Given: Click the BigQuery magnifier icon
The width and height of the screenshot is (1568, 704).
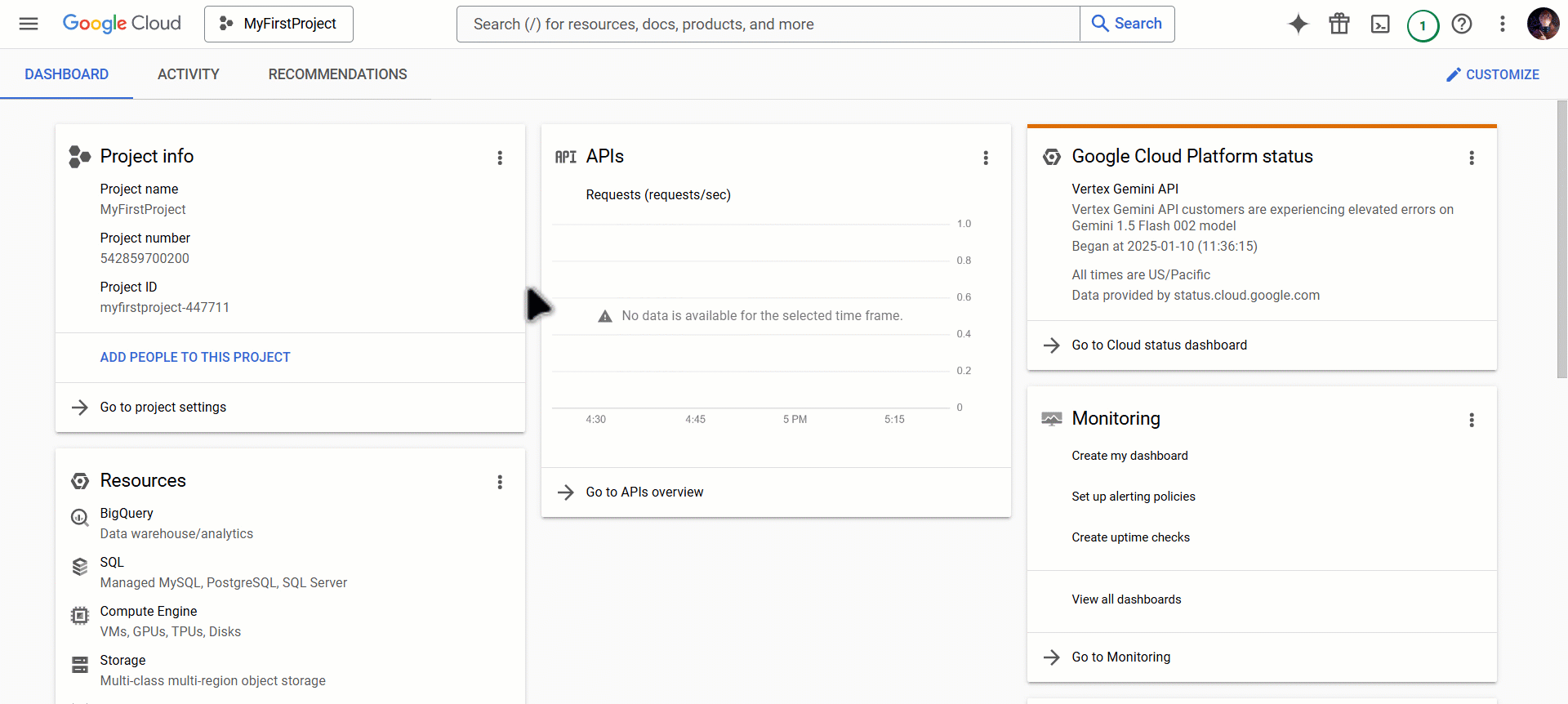Looking at the screenshot, I should 80,517.
